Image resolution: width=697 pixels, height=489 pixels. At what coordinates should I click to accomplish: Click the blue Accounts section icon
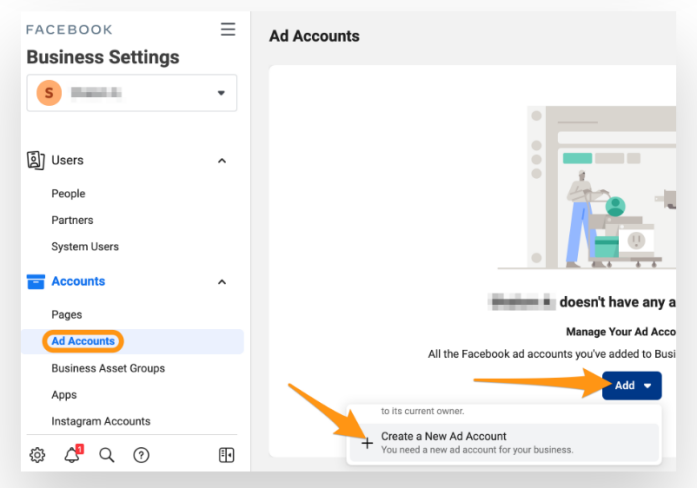36,281
